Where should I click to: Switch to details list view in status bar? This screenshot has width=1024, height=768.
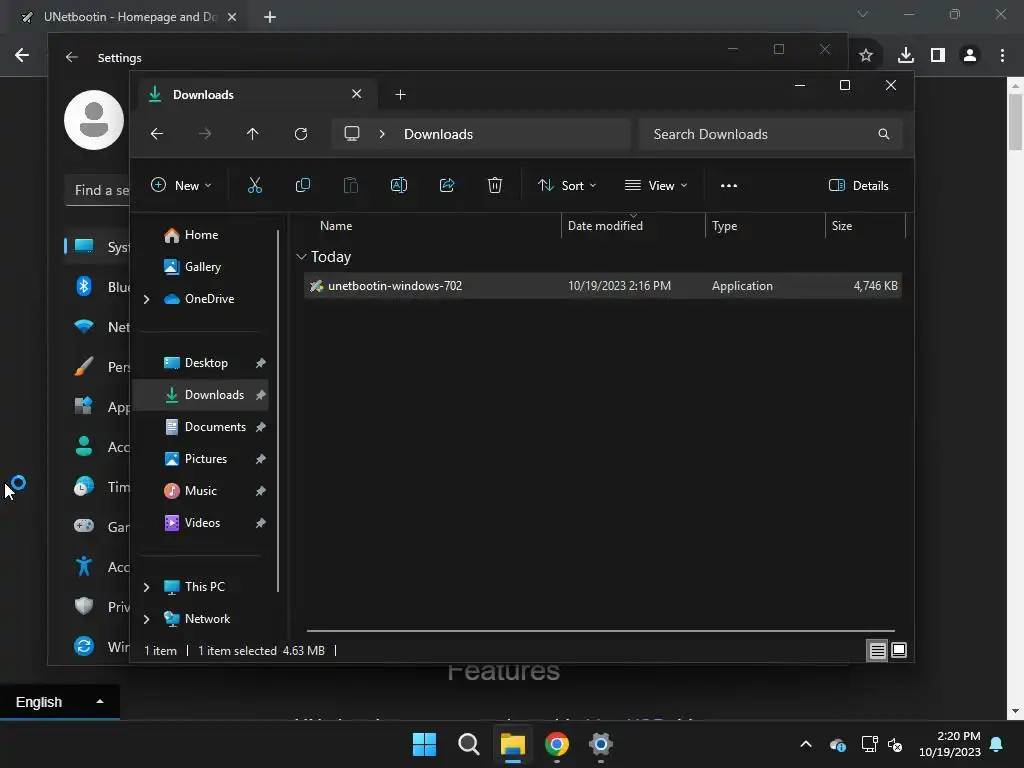tap(877, 650)
